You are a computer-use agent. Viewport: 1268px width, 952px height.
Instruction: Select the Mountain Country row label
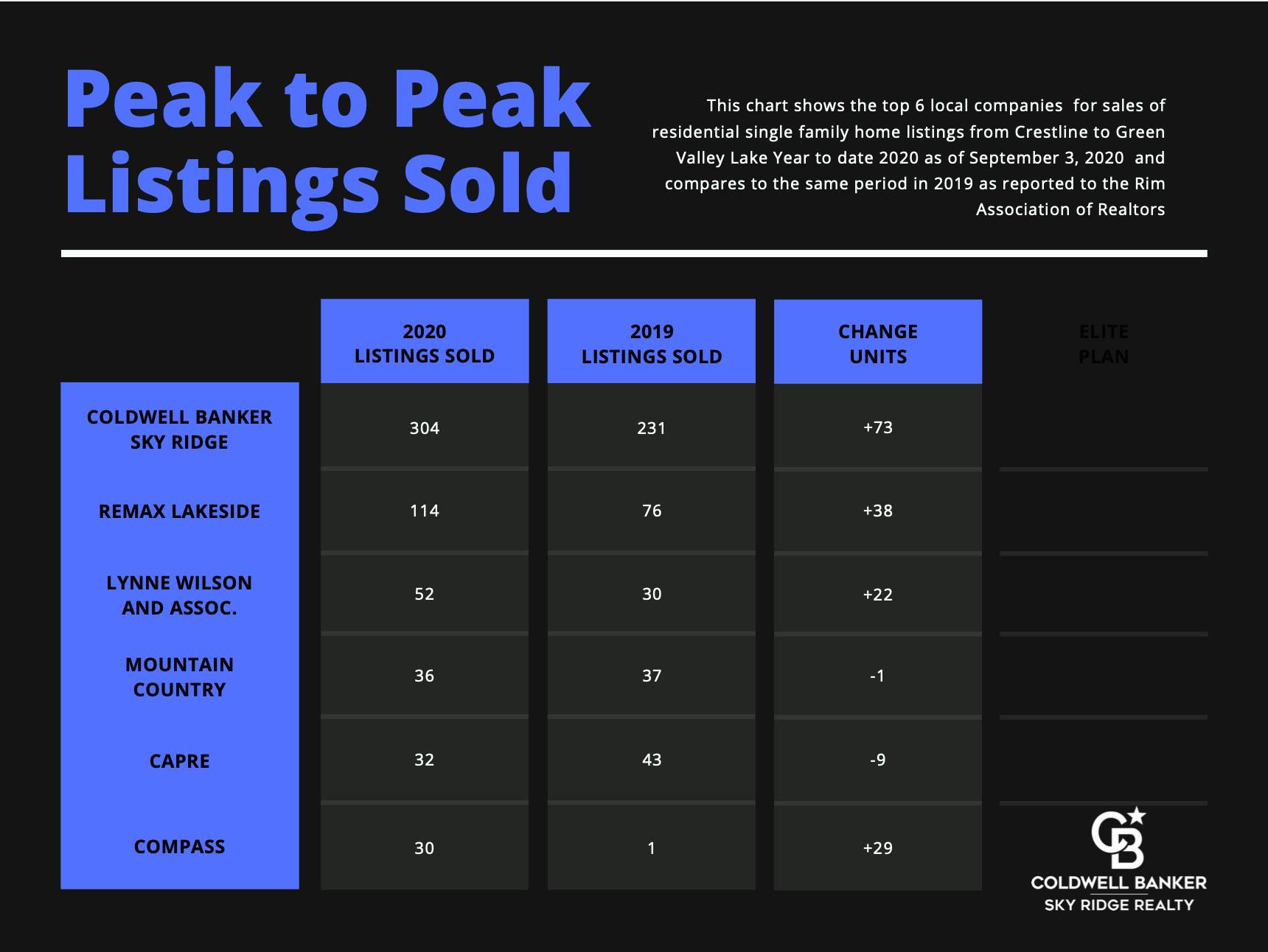(x=179, y=677)
